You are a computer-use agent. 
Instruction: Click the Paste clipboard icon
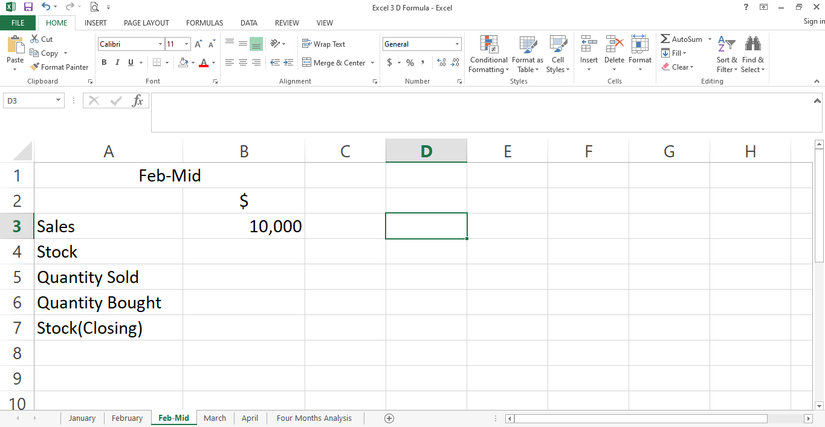15,47
